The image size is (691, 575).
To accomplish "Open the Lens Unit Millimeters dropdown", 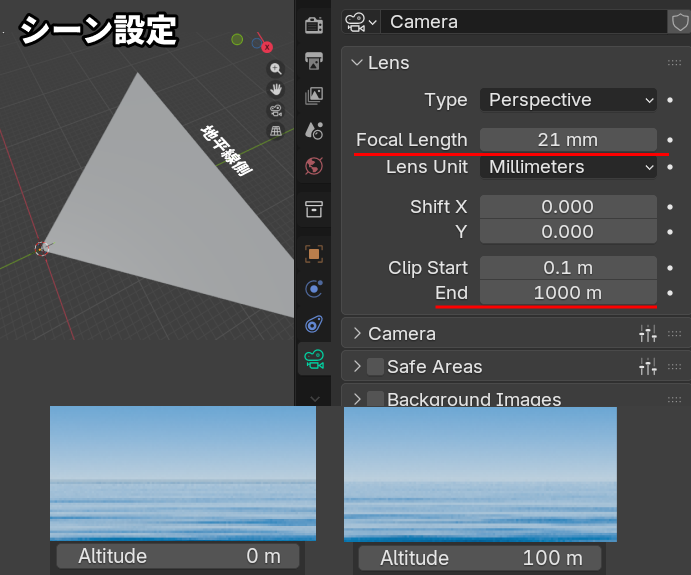I will coord(568,167).
